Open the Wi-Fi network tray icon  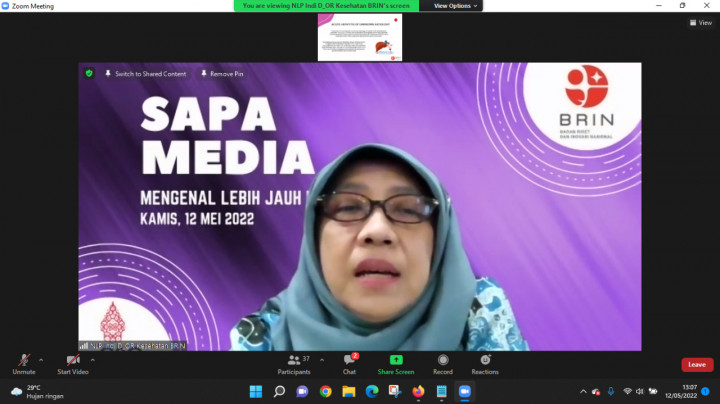pos(627,392)
